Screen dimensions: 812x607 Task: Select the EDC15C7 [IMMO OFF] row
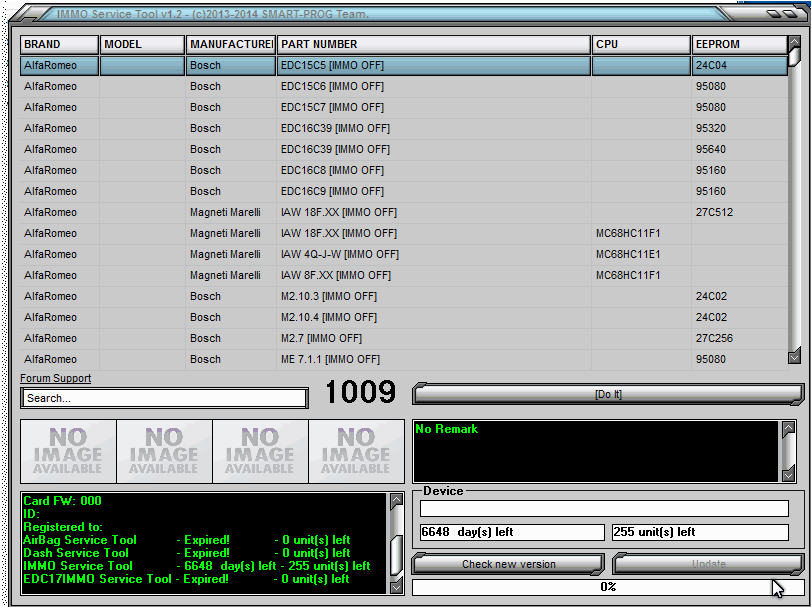coord(404,108)
